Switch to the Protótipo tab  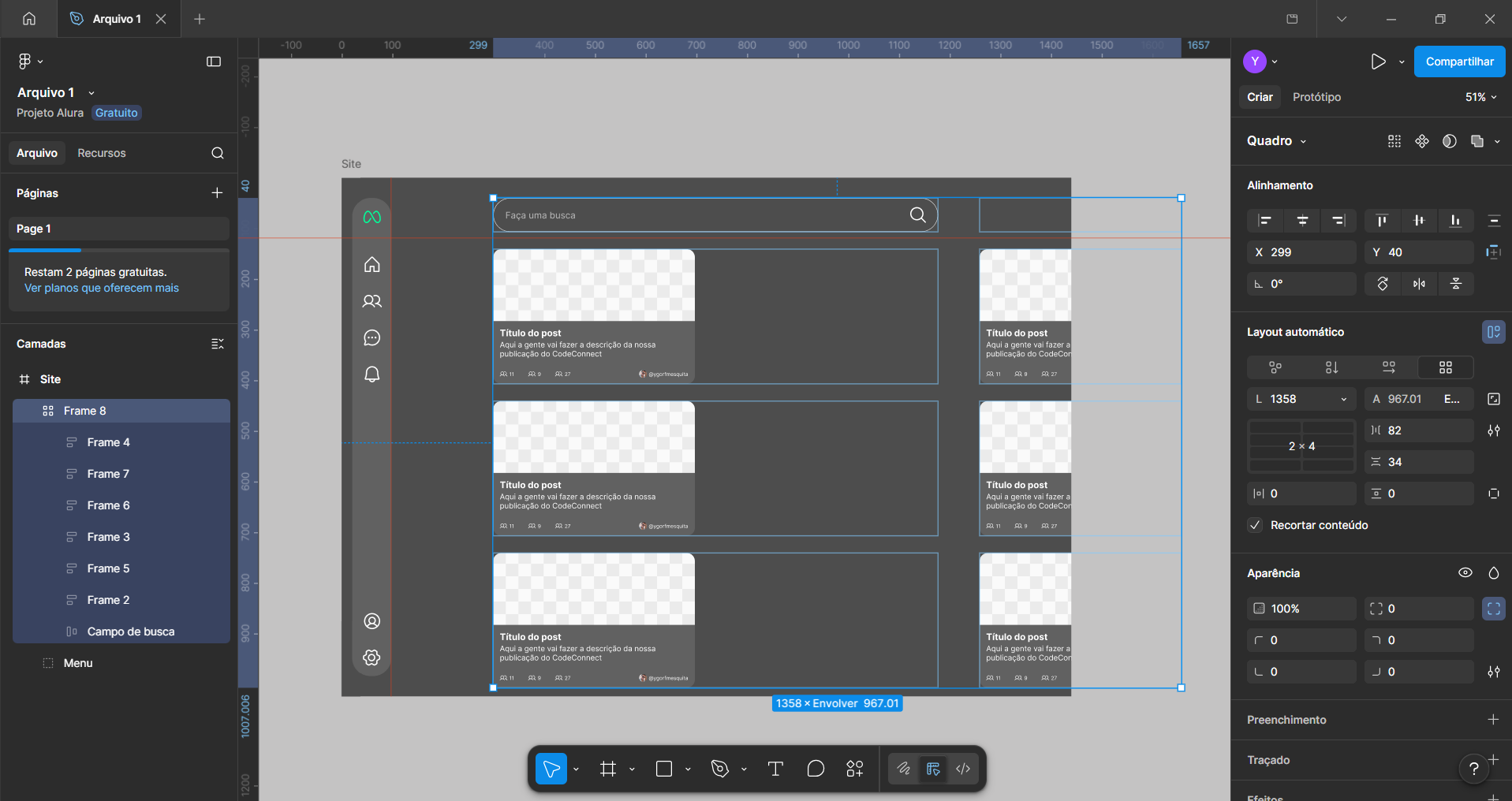(1316, 97)
